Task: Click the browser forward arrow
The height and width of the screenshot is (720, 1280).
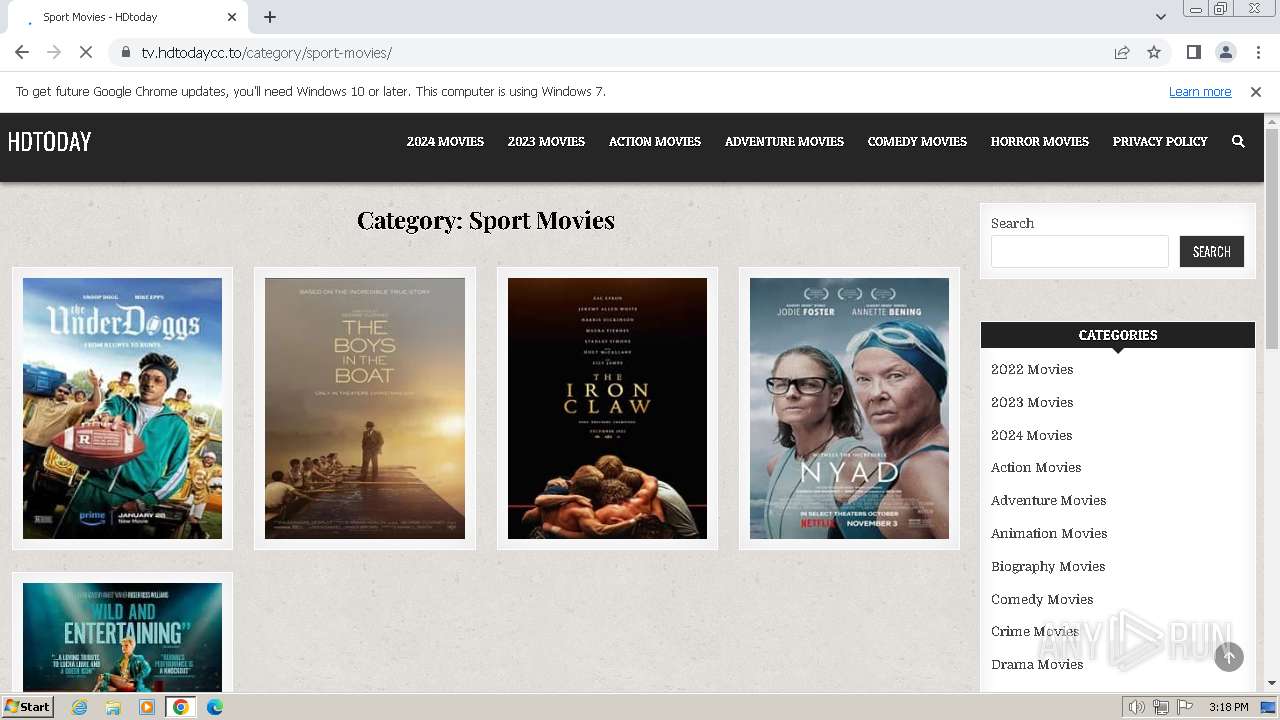Action: click(54, 52)
